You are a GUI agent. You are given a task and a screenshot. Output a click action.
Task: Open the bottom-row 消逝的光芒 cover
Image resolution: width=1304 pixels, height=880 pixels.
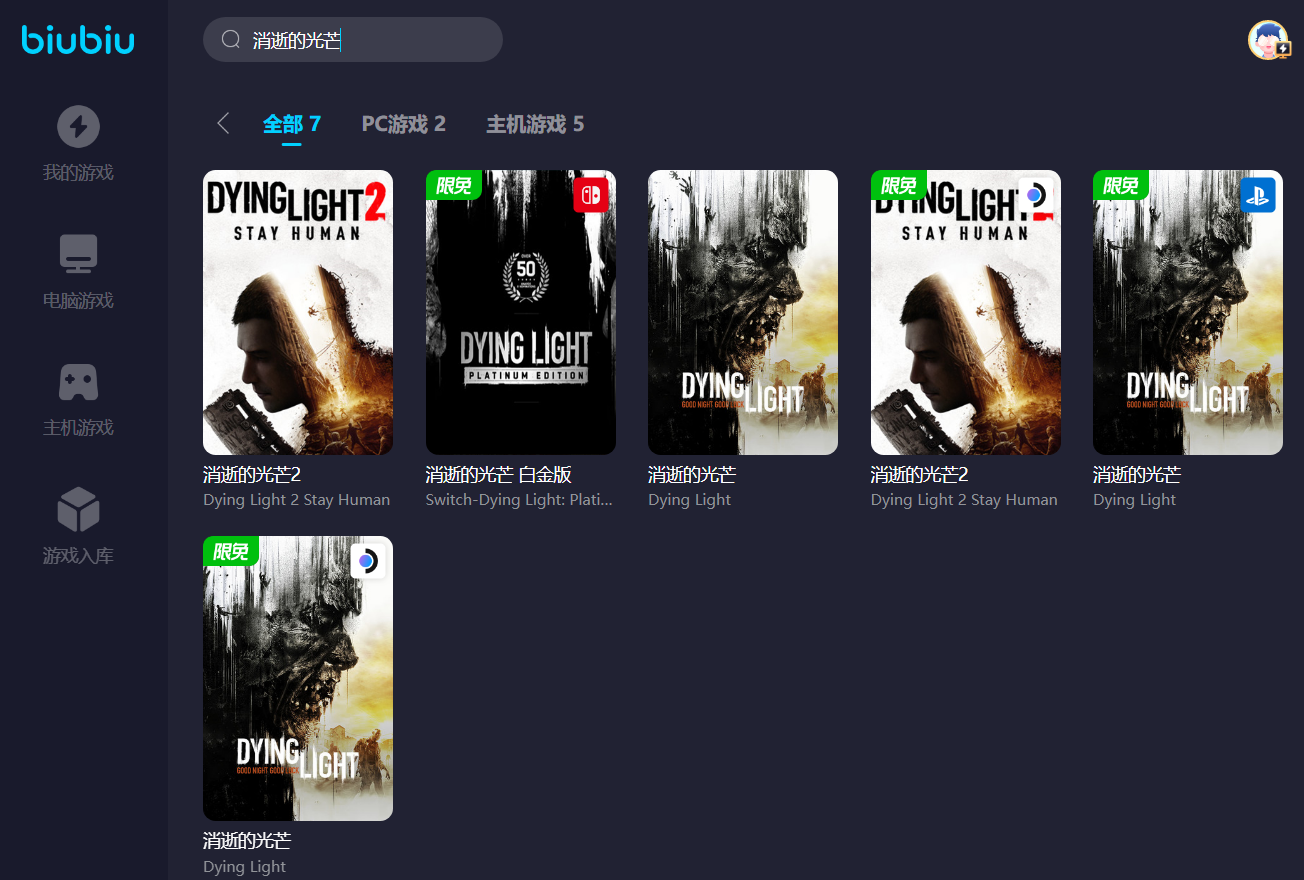point(297,678)
